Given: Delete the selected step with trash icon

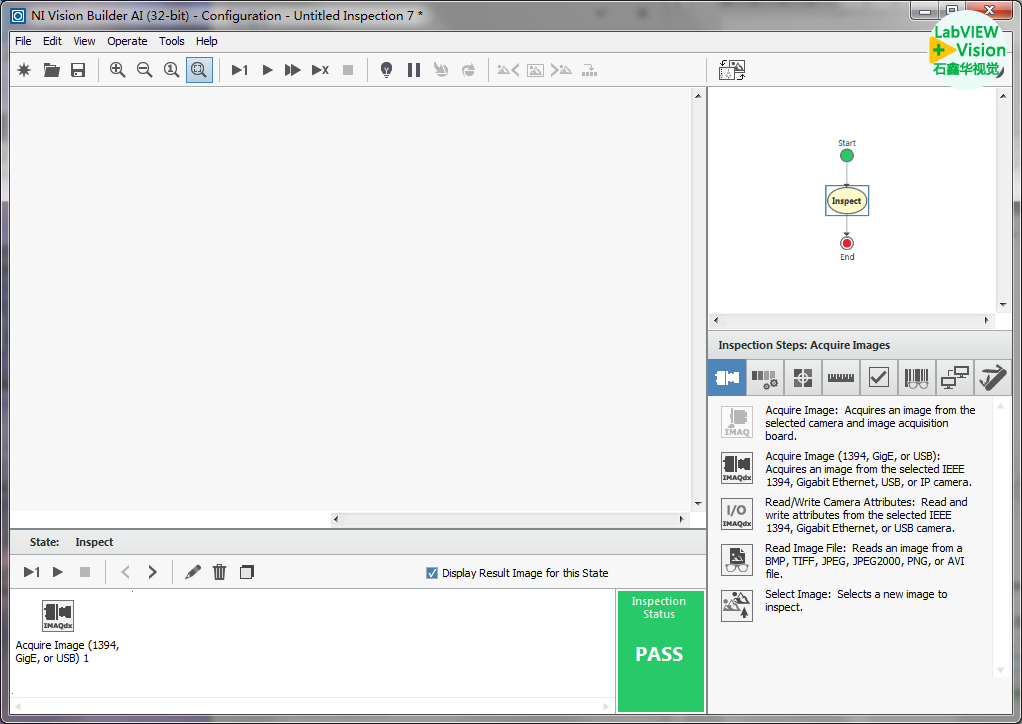Looking at the screenshot, I should [x=220, y=572].
